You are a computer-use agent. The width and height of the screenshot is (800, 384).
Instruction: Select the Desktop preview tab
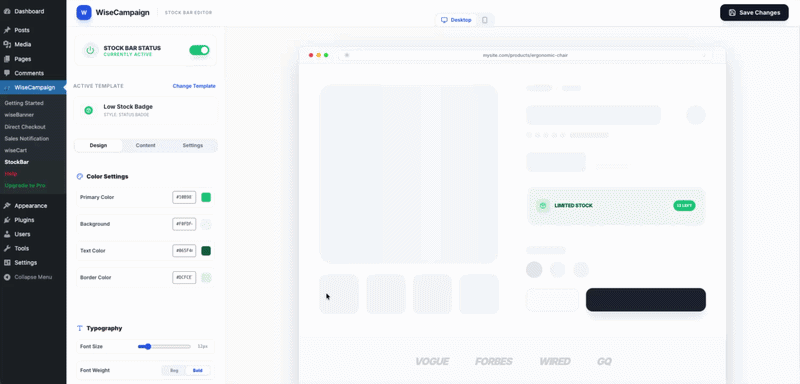click(456, 20)
